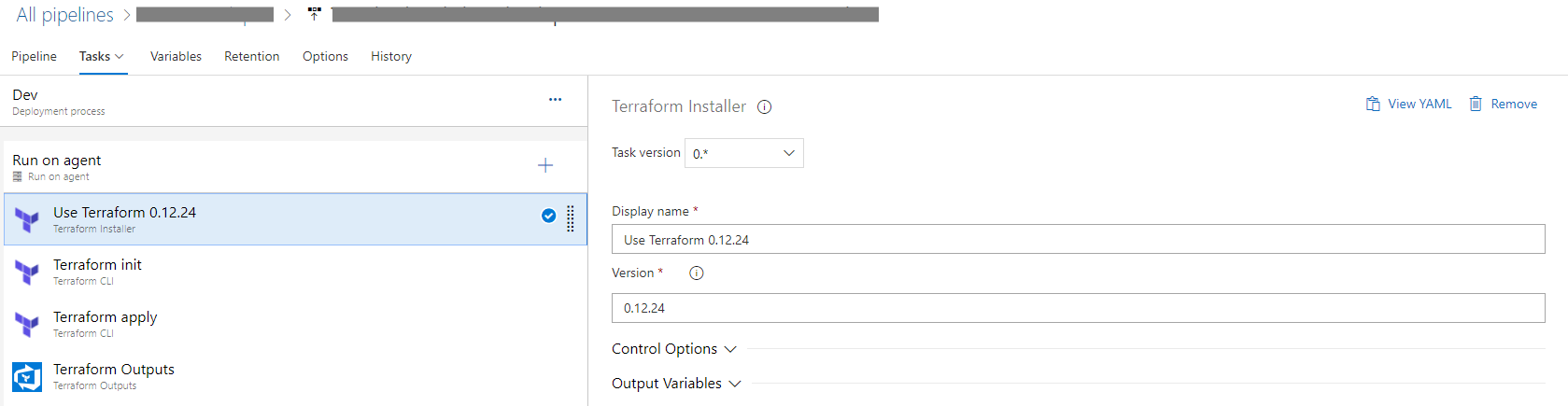Select Use Terraform 0.12.24 task
The height and width of the screenshot is (406, 1568).
pyautogui.click(x=295, y=219)
